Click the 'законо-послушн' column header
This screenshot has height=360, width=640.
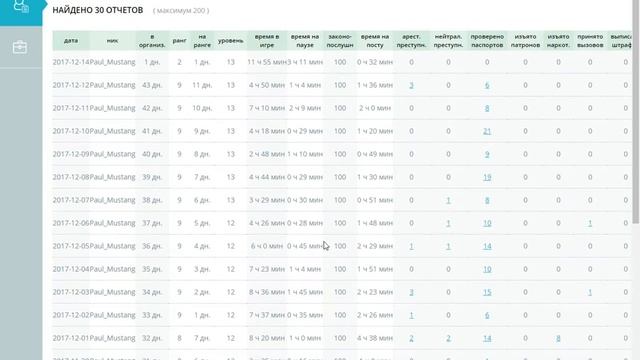coord(340,41)
